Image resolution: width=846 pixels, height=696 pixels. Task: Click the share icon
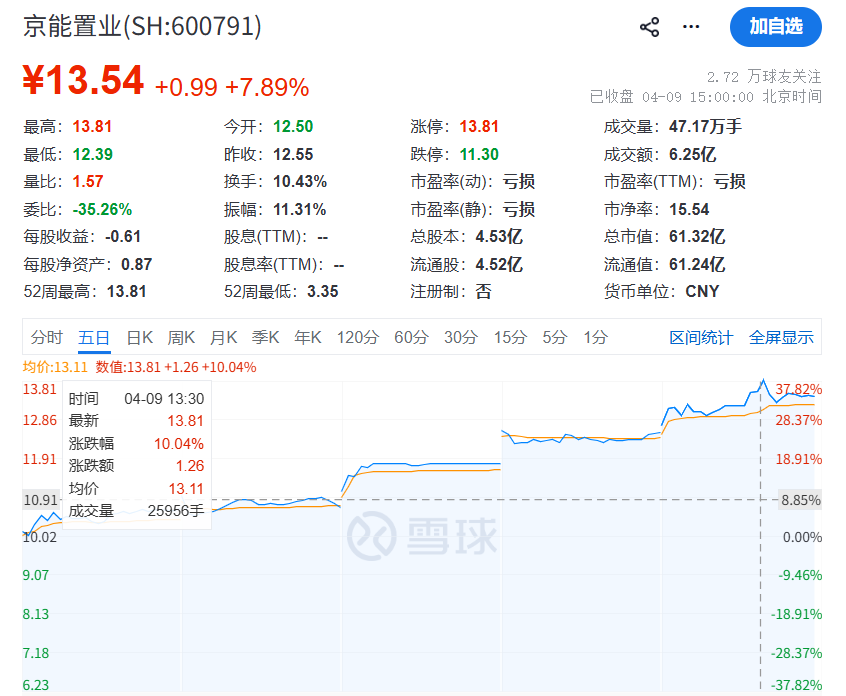(649, 27)
